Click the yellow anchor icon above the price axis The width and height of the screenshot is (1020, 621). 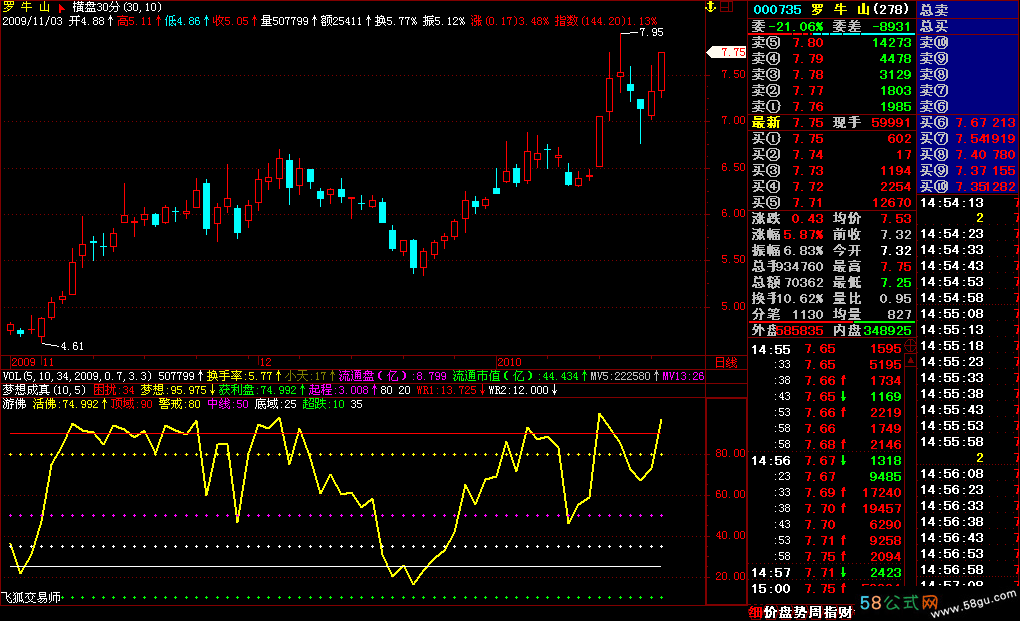click(x=710, y=7)
